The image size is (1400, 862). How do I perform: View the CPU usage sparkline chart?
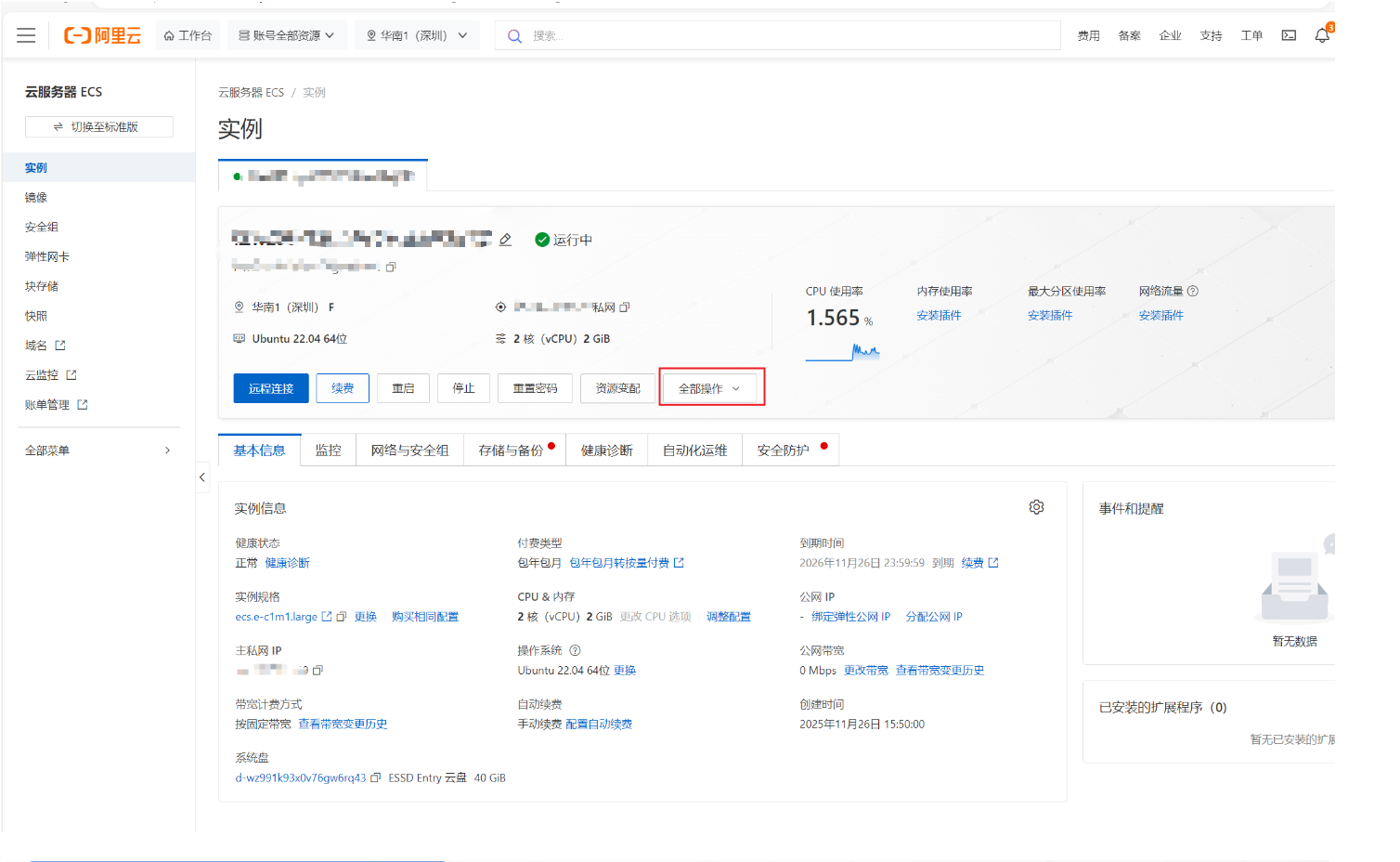843,352
